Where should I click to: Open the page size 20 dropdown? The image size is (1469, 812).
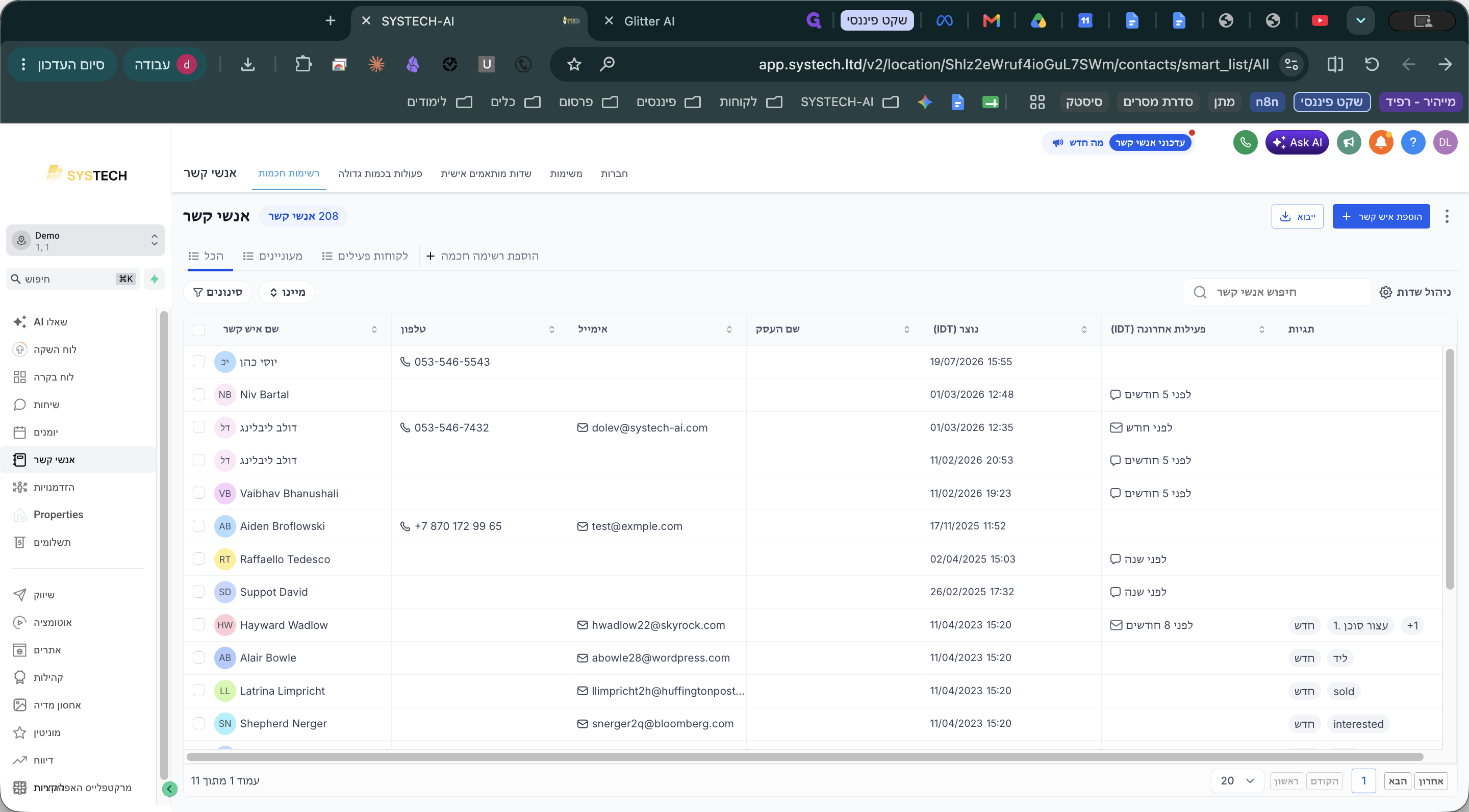[x=1237, y=781]
